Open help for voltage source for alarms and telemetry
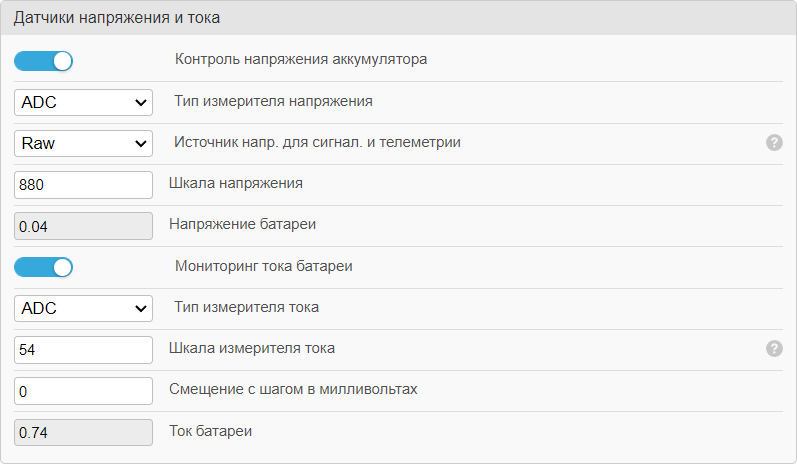The width and height of the screenshot is (797, 464). pos(774,142)
